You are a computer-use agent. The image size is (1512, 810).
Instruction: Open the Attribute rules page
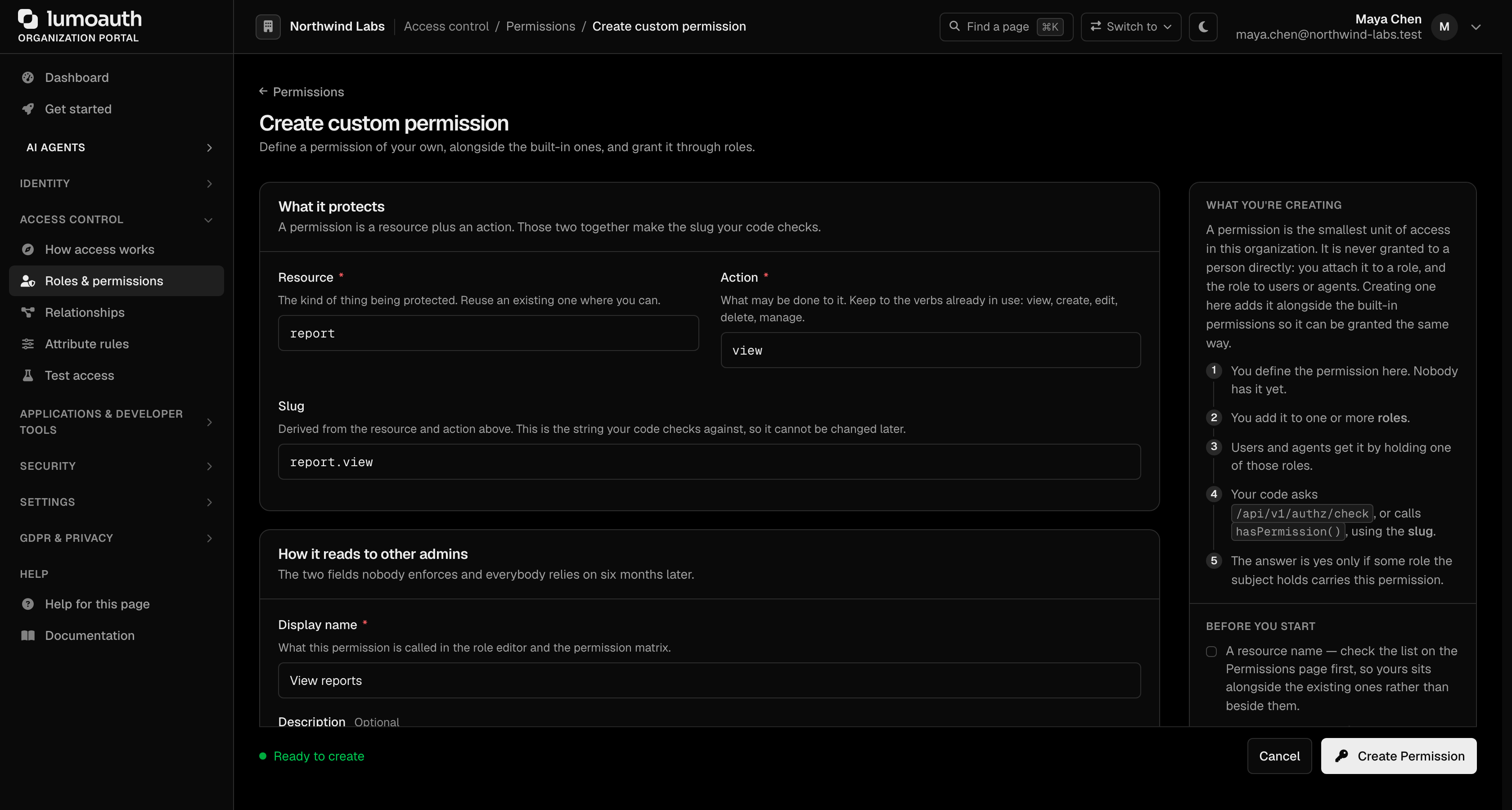[116, 344]
